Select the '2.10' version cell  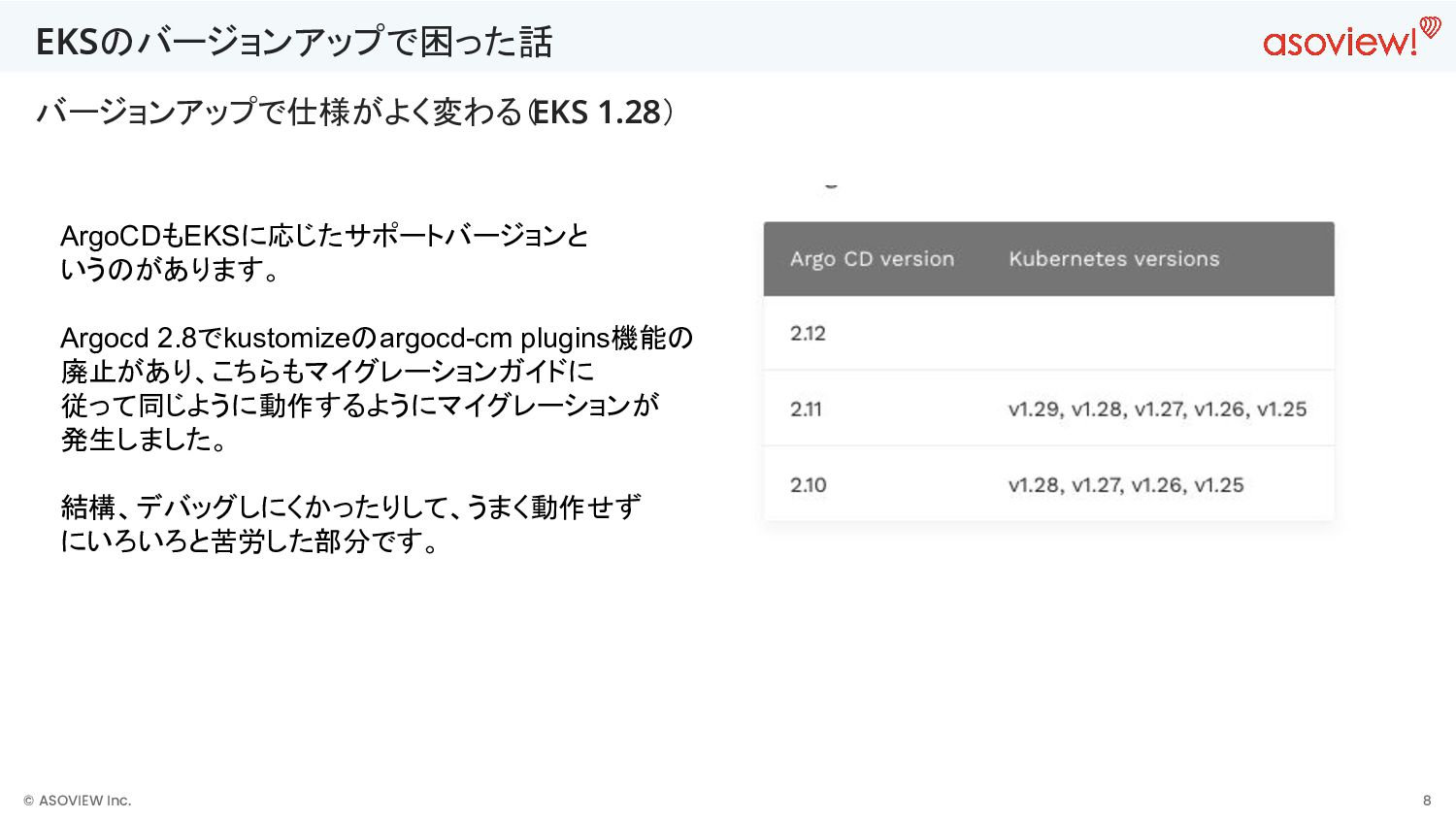pyautogui.click(x=808, y=484)
